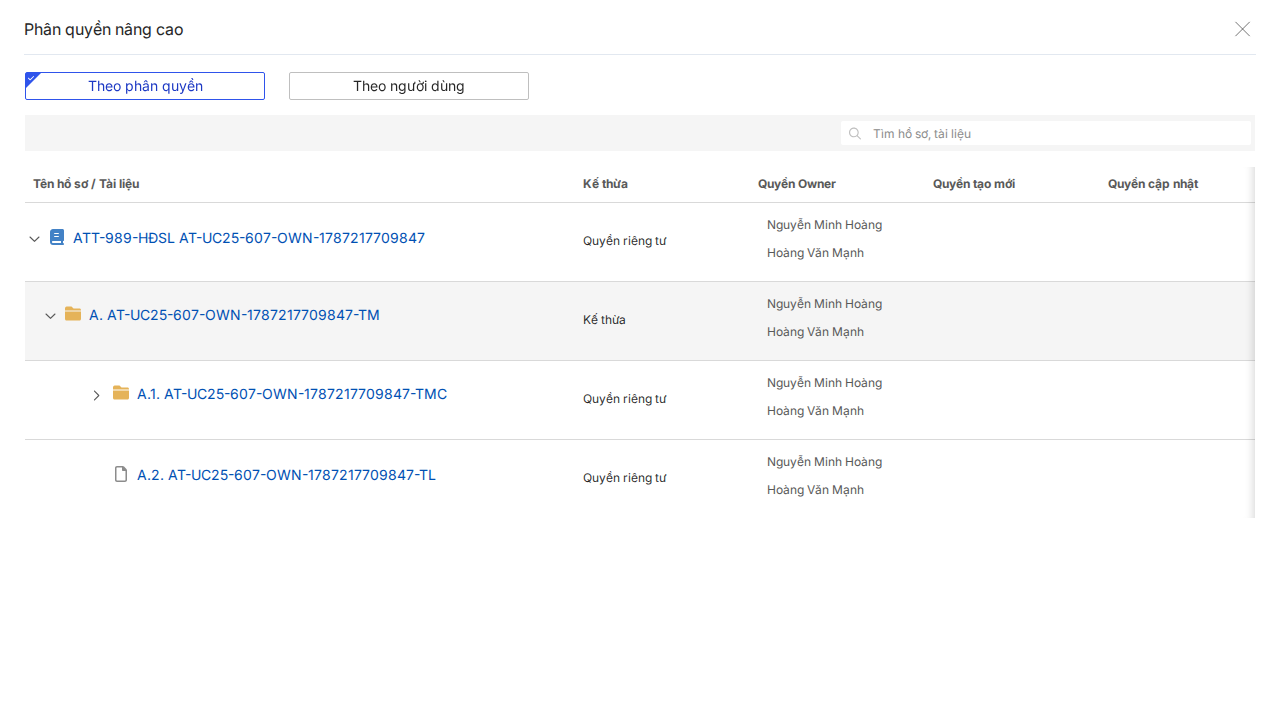Click the Quyền Owner column header
Image resolution: width=1280 pixels, height=720 pixels.
pos(797,184)
